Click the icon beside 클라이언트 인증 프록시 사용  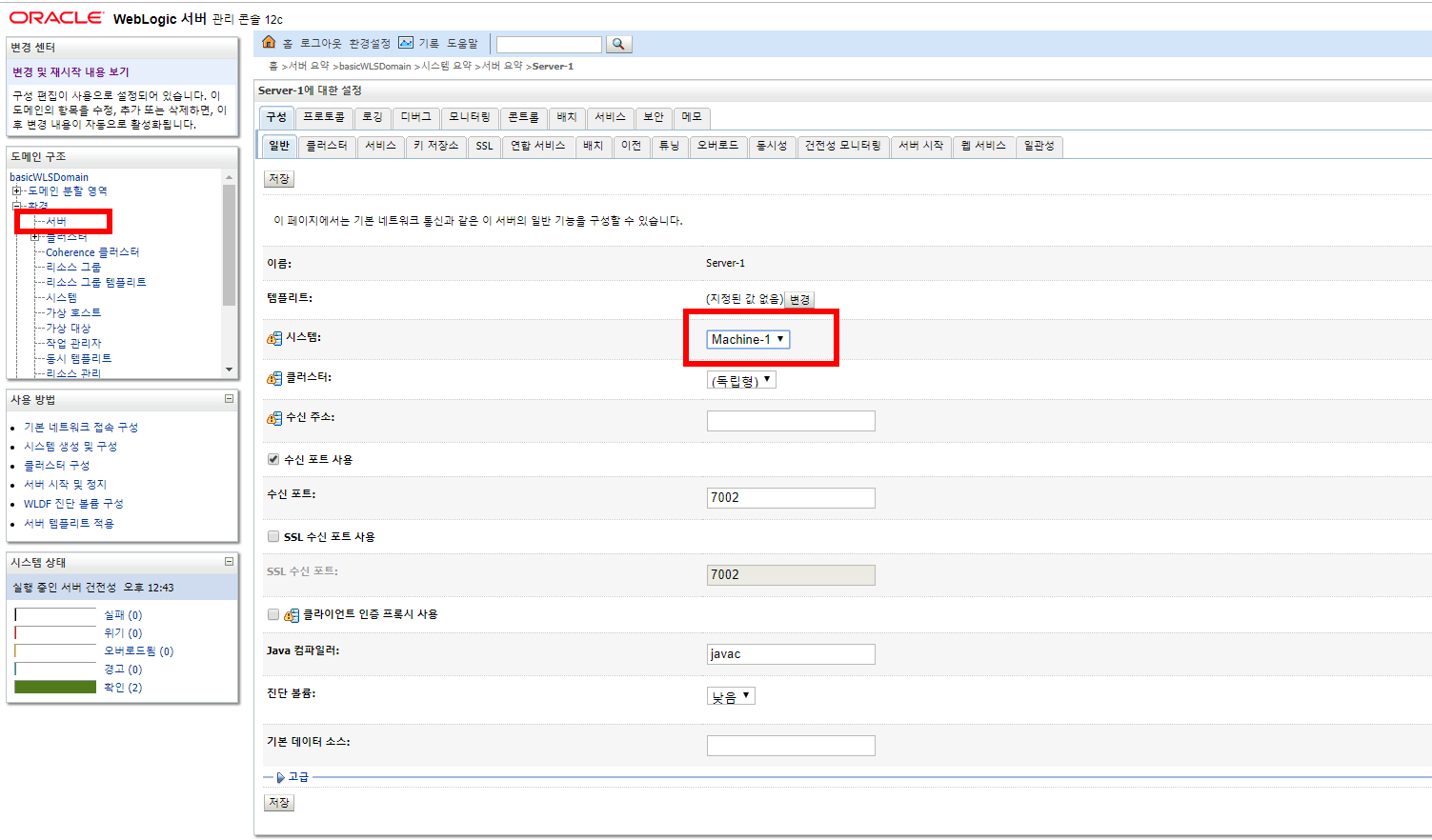292,615
